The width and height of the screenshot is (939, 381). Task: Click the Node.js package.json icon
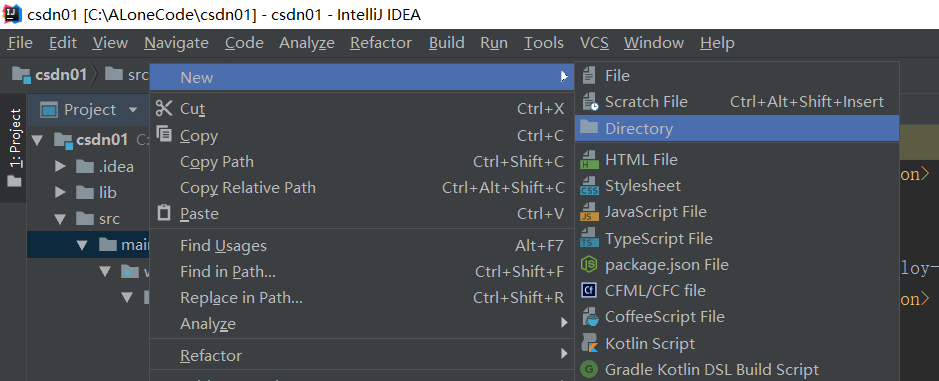[x=589, y=264]
